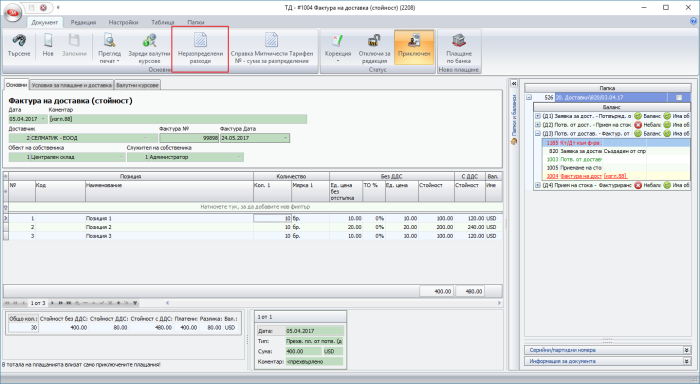
Task: Tick the checkbox in folder row 526
Action: pyautogui.click(x=679, y=97)
